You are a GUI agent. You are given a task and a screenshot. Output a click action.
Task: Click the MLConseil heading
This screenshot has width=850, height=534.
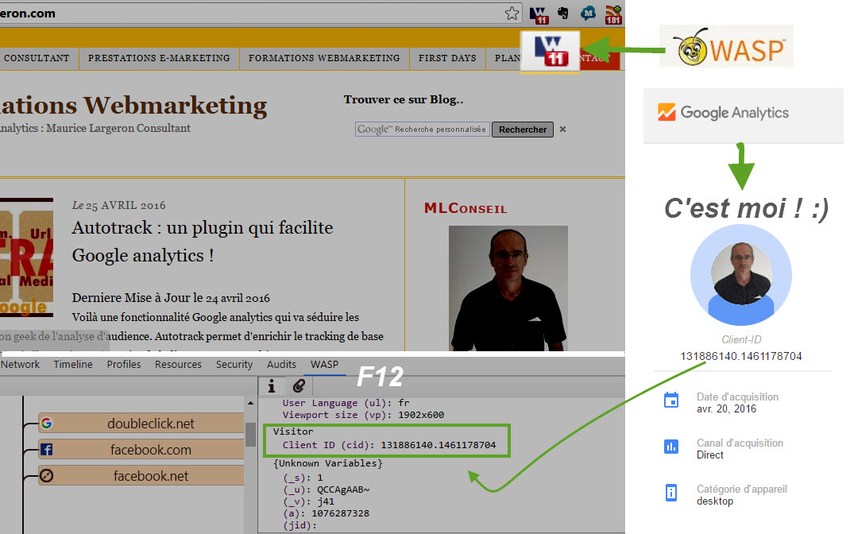tap(465, 208)
